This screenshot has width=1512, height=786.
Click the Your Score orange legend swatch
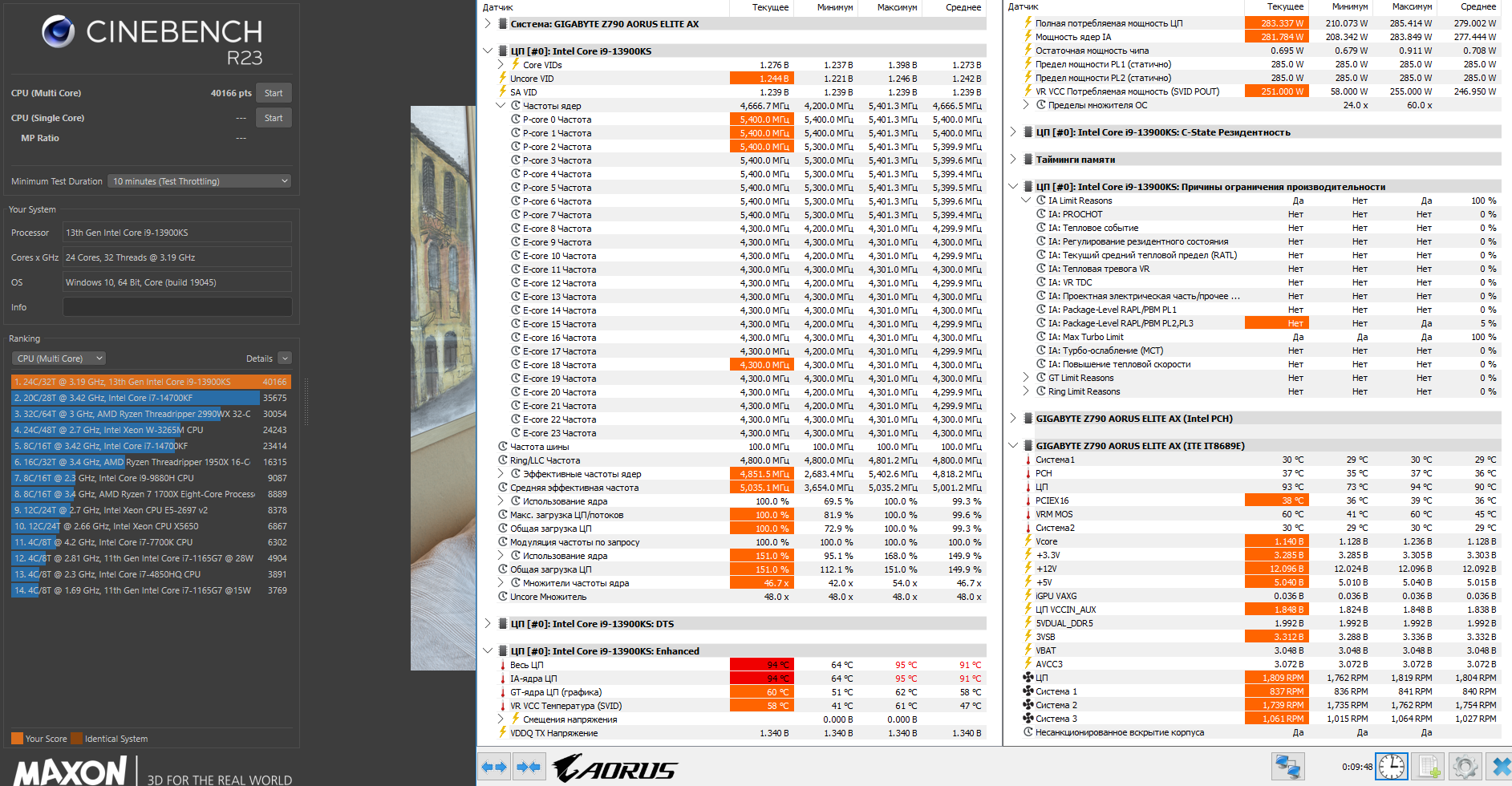(x=17, y=739)
